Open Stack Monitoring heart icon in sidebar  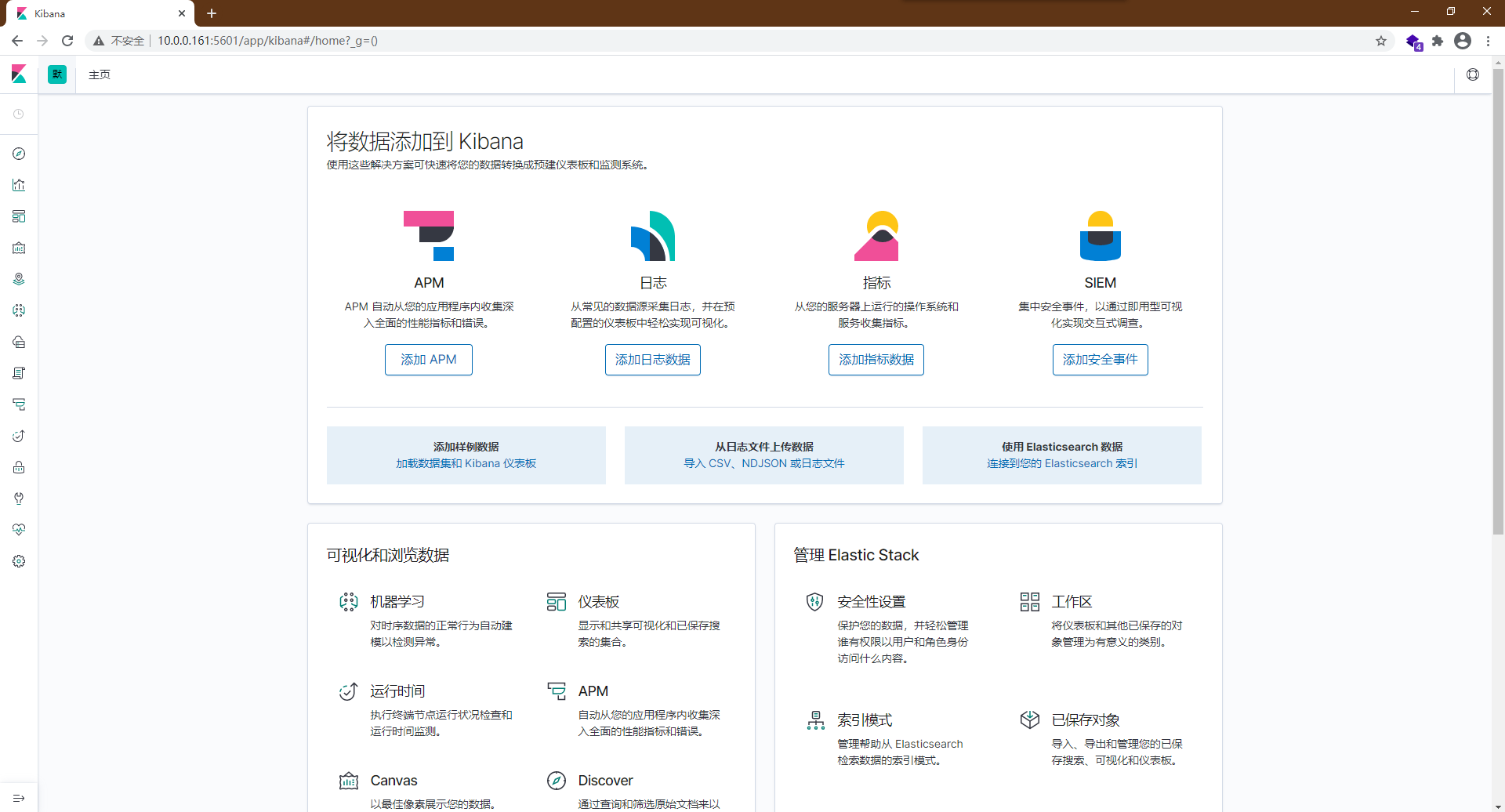(x=19, y=530)
